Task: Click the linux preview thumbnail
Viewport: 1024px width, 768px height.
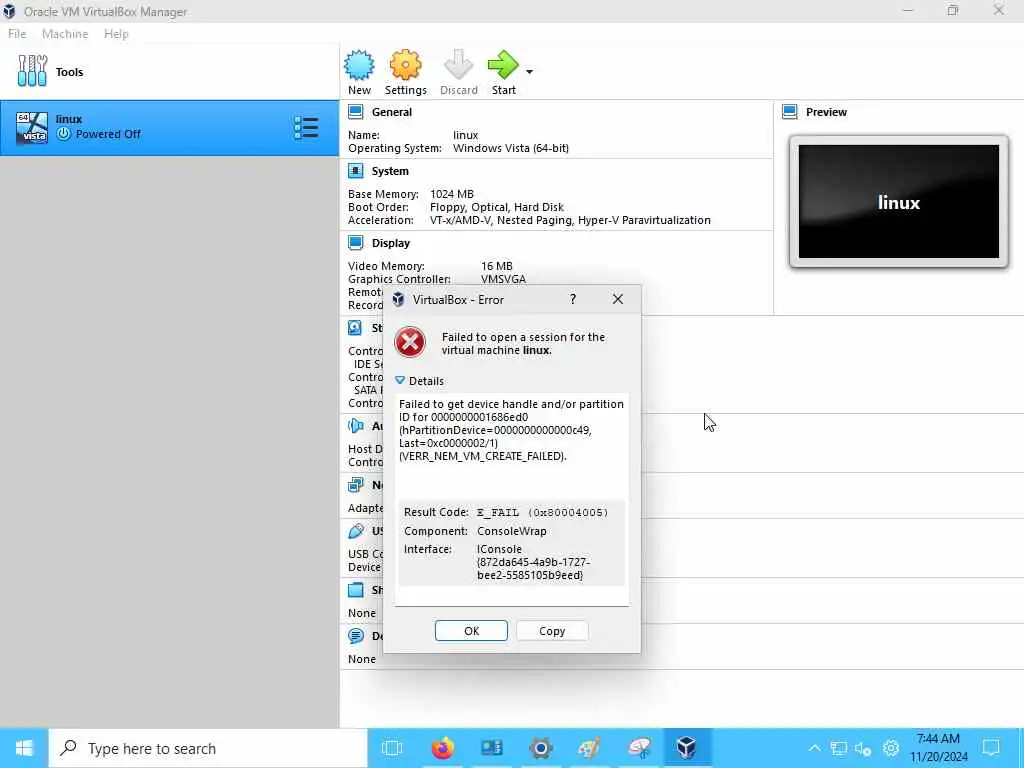Action: click(899, 202)
